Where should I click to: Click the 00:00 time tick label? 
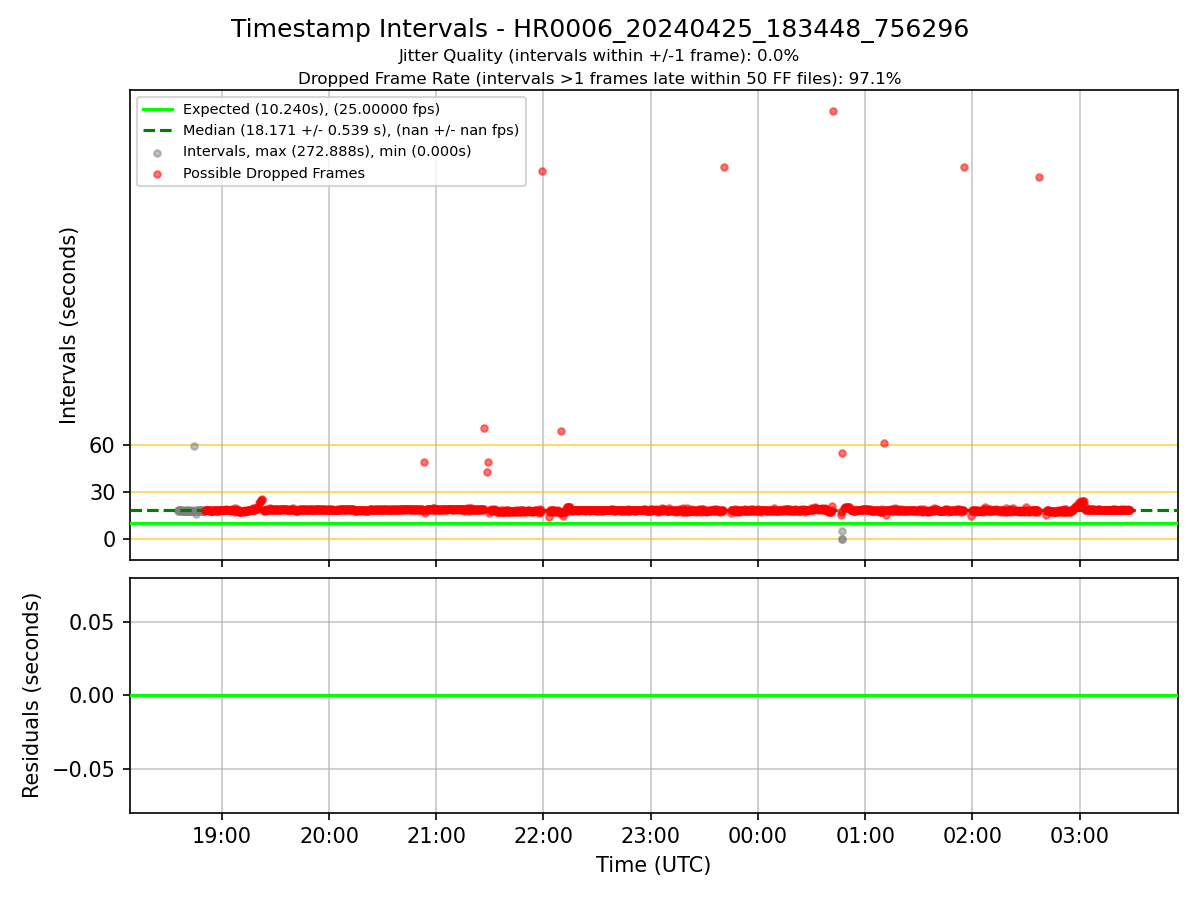758,835
